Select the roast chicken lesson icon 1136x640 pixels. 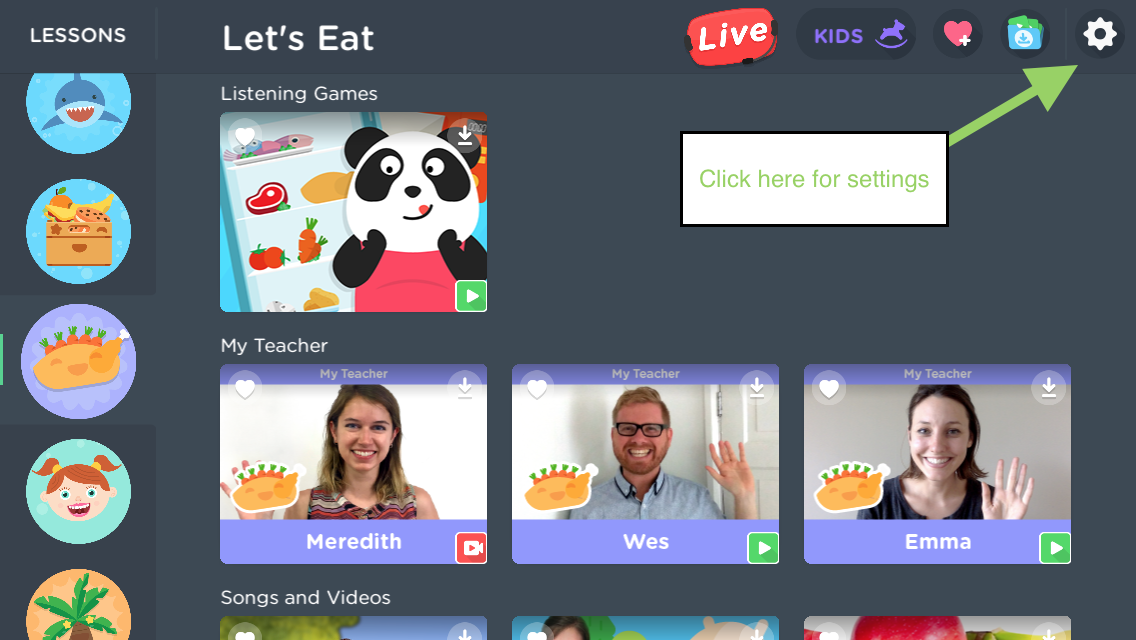tap(78, 361)
